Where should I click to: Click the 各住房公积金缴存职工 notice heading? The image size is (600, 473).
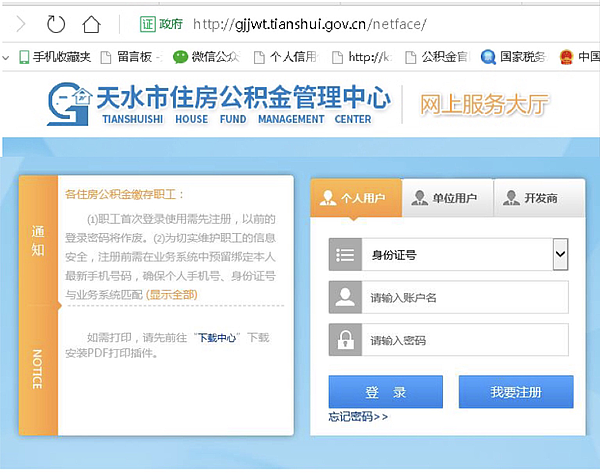click(124, 194)
